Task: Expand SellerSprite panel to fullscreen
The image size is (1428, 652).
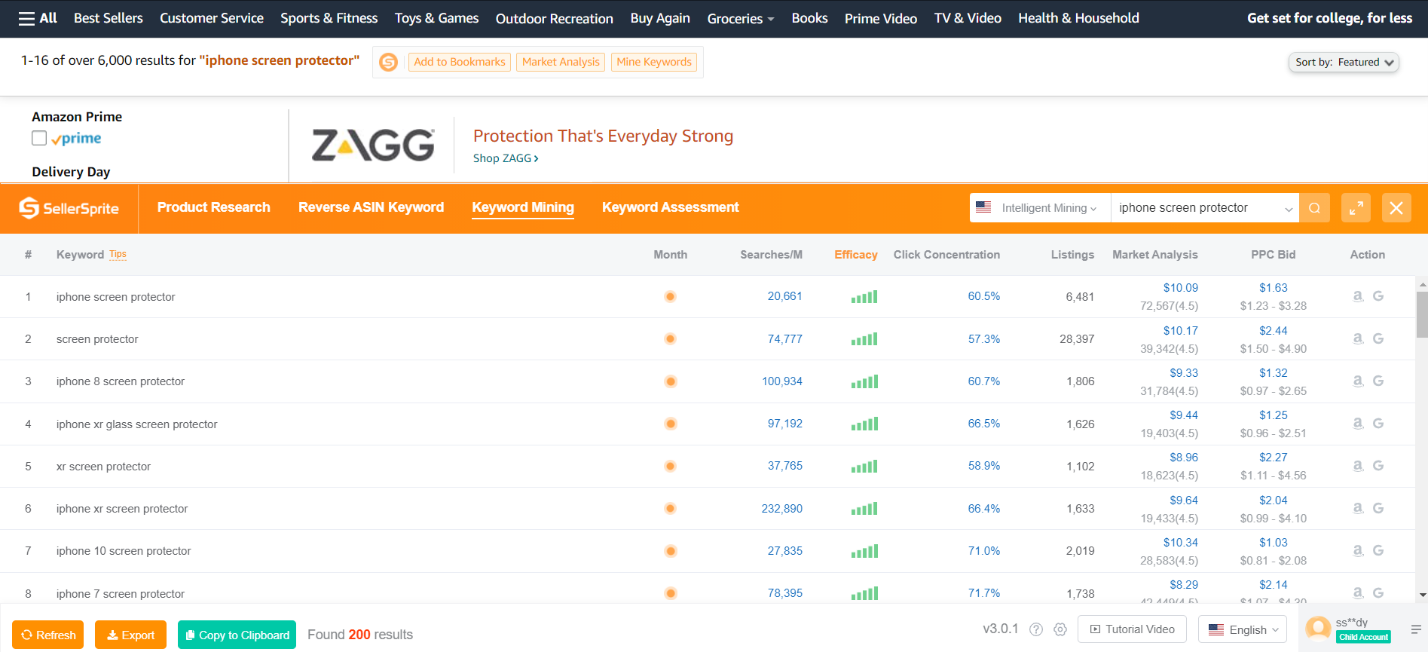Action: pyautogui.click(x=1356, y=208)
